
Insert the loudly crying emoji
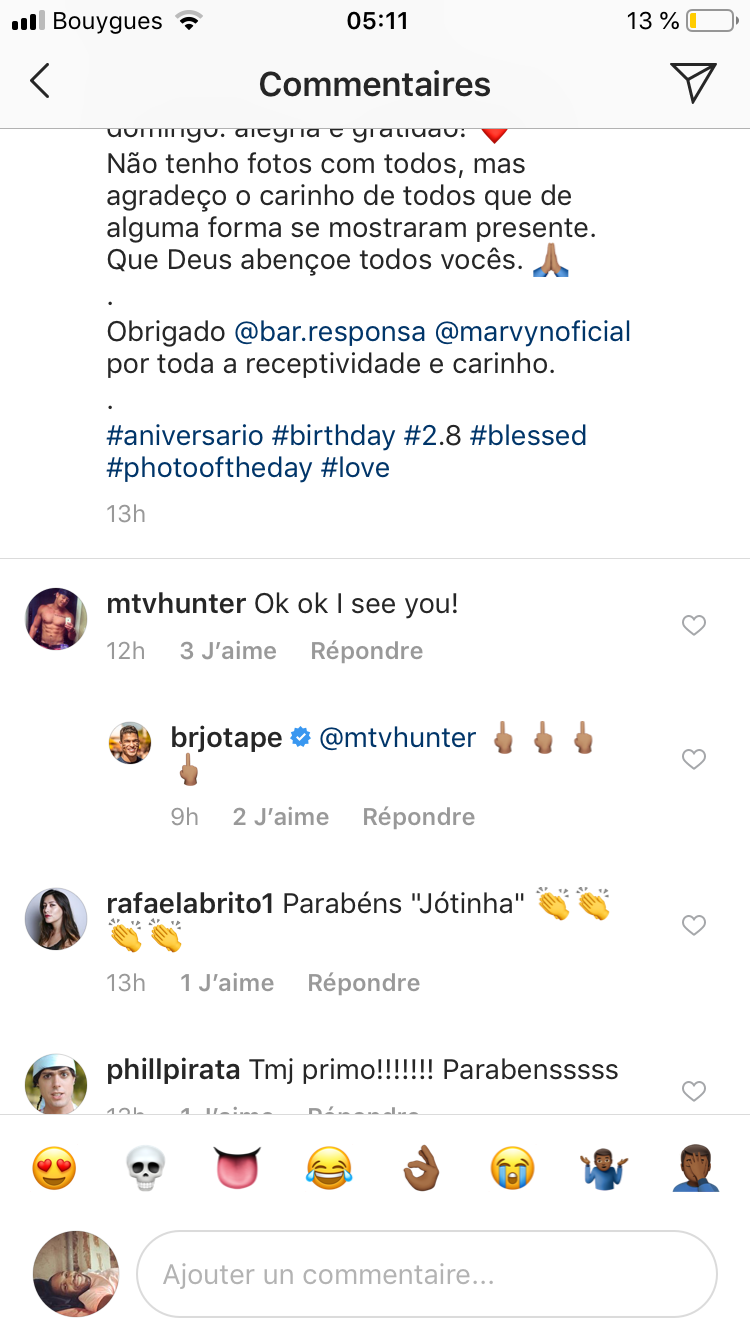click(x=513, y=1167)
